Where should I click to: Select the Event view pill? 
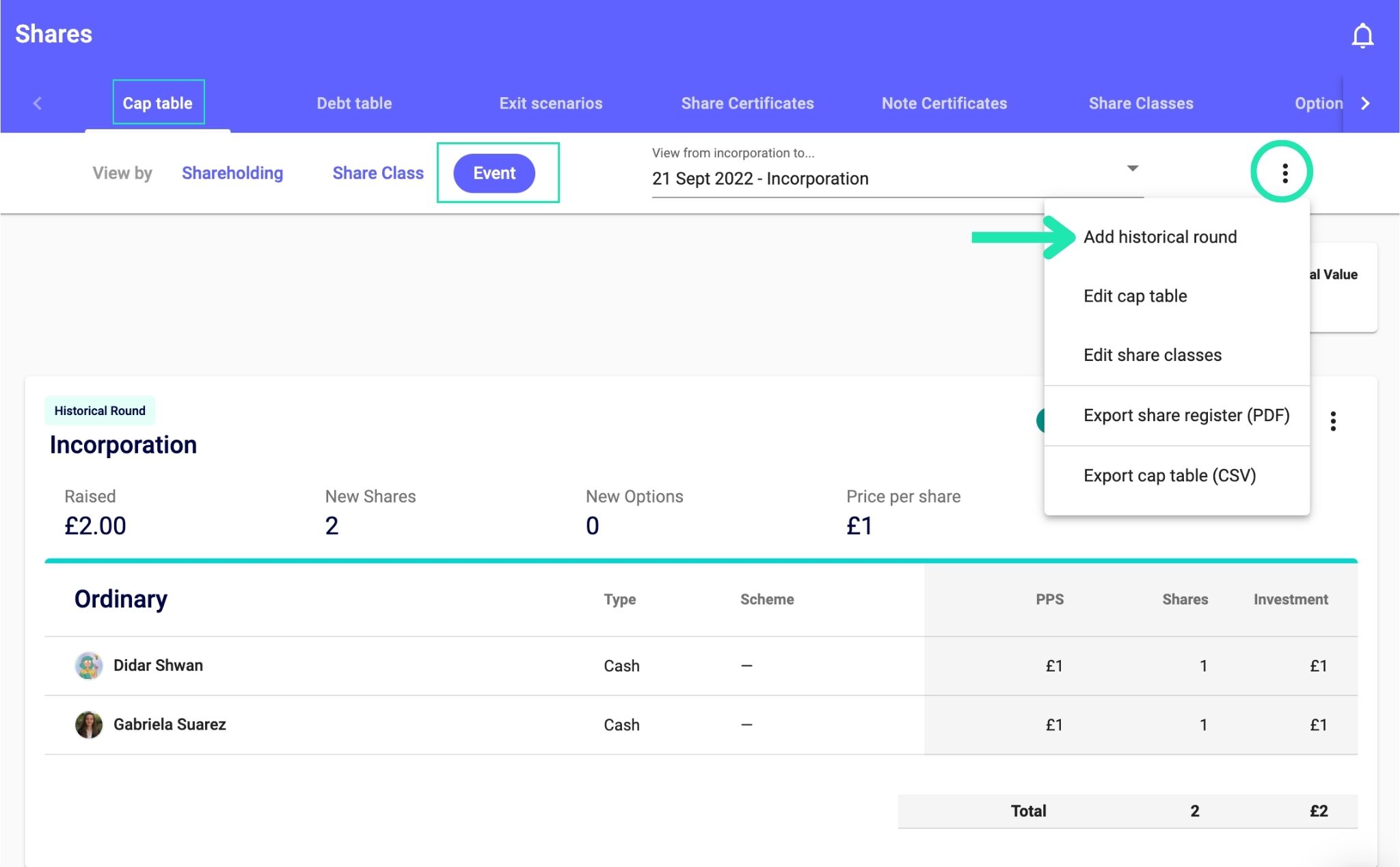[x=494, y=173]
